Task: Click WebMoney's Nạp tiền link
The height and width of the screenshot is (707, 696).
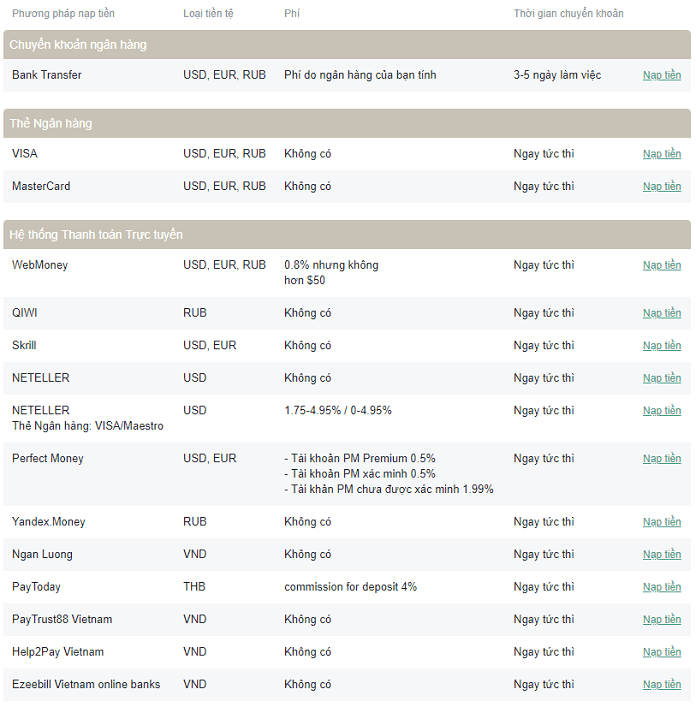Action: pyautogui.click(x=661, y=265)
